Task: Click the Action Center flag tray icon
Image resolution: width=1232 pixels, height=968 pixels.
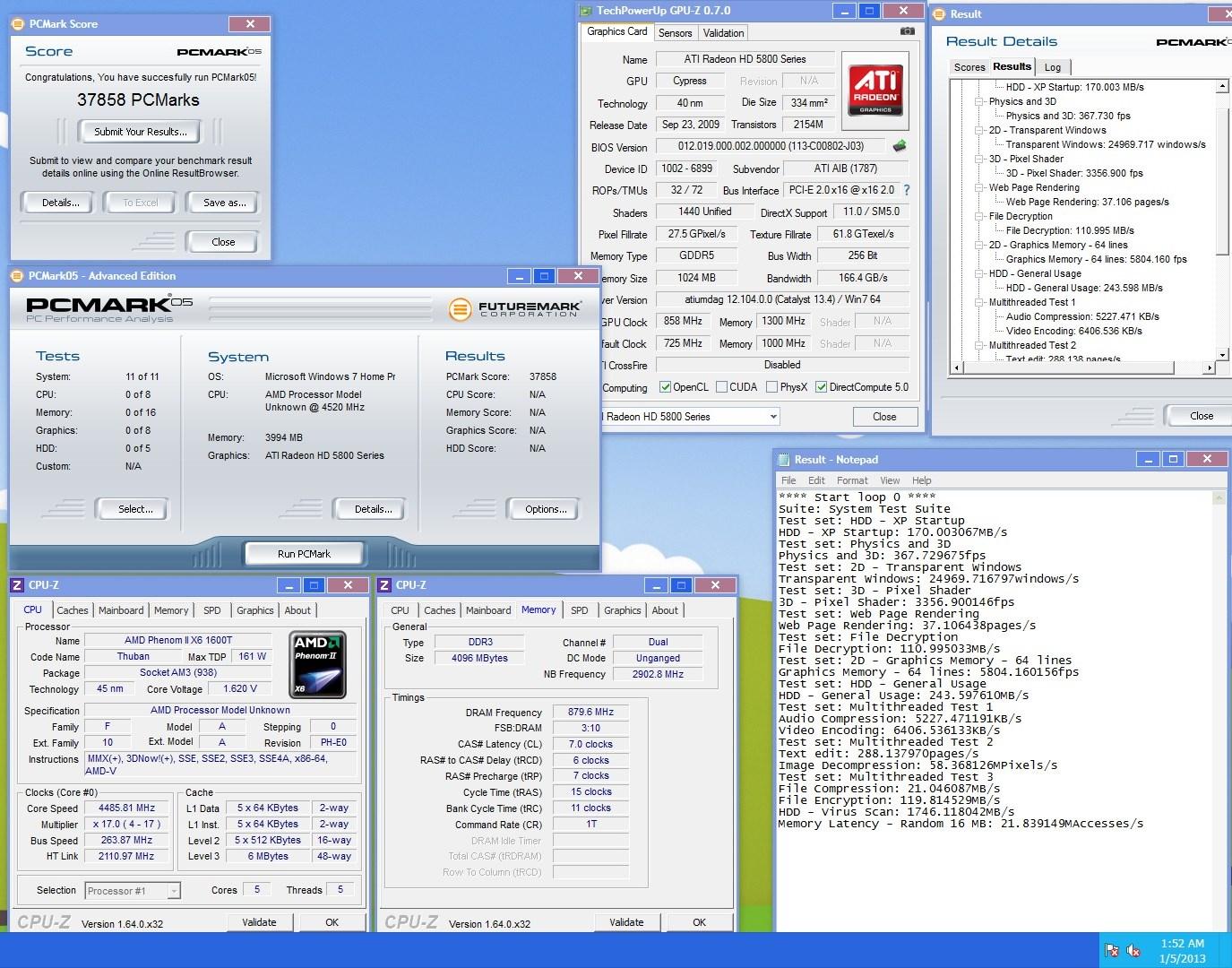Action: 1112,951
